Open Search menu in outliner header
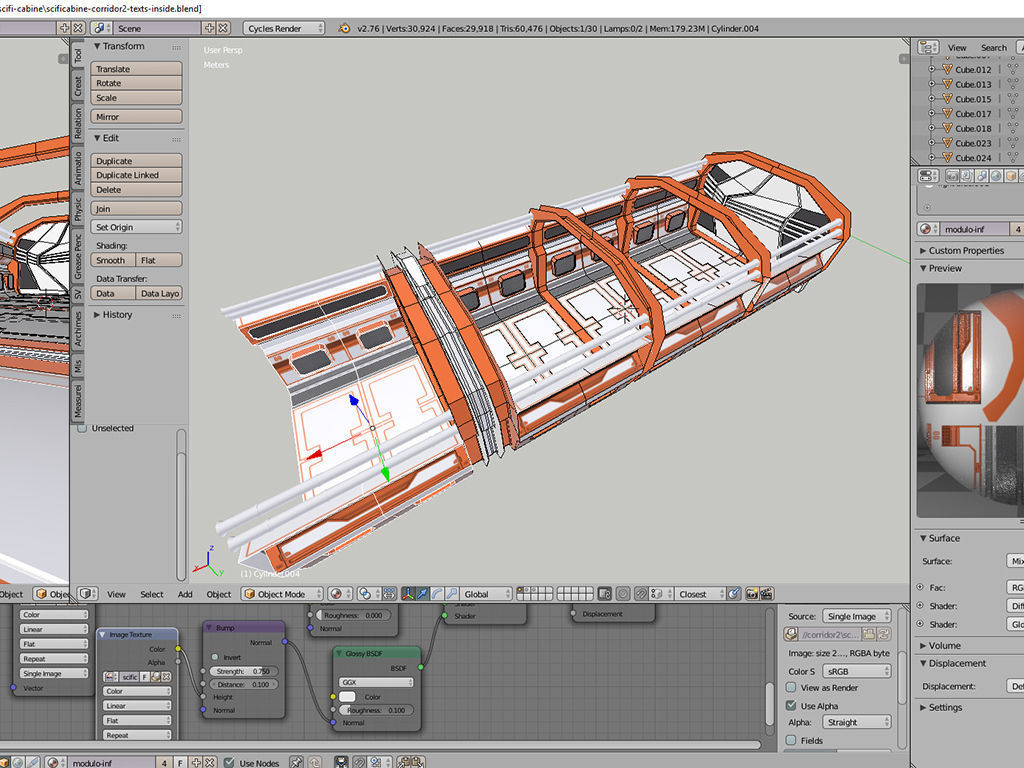 tap(993, 47)
